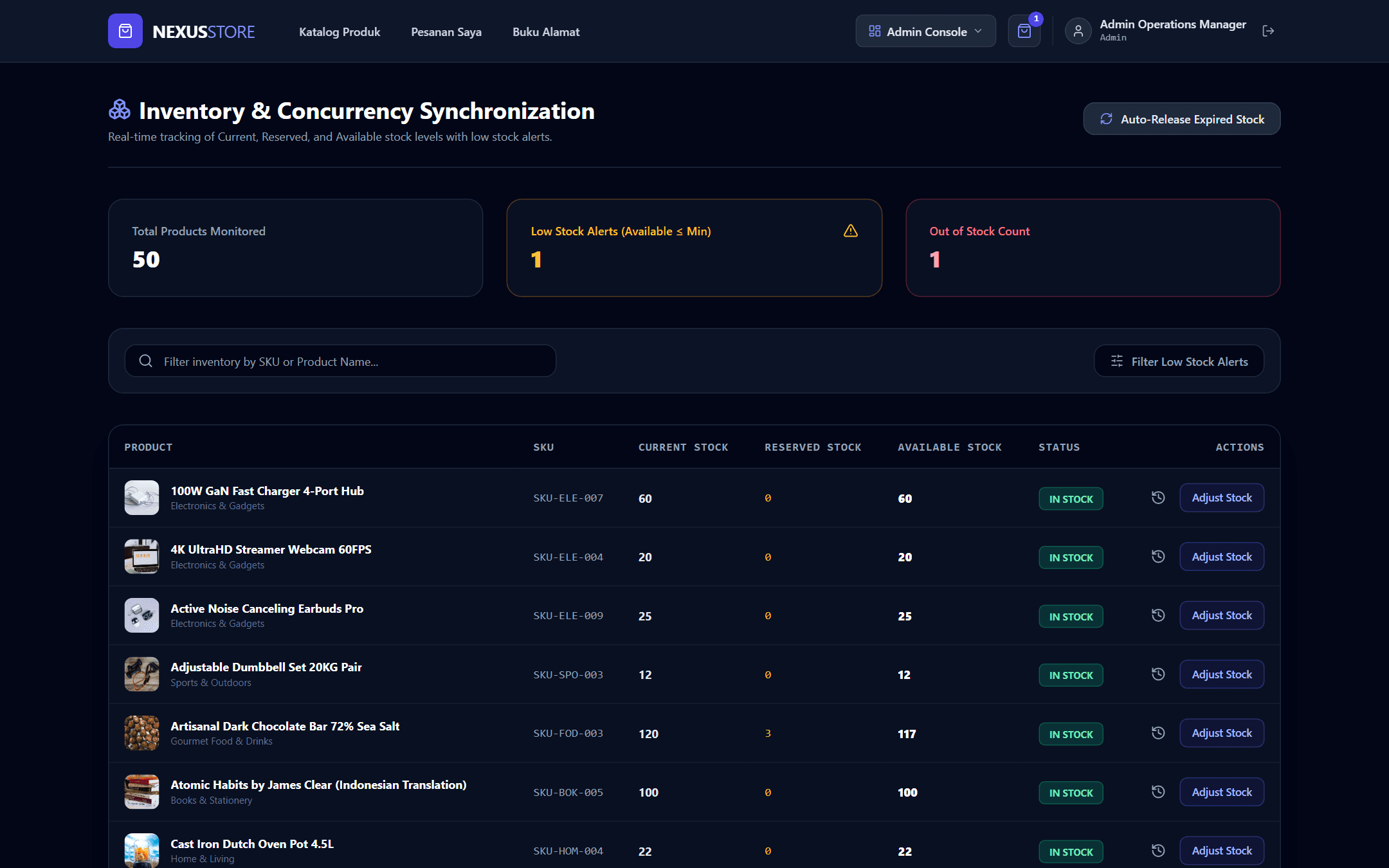
Task: Click Auto-Release Expired Stock button
Action: [1181, 119]
